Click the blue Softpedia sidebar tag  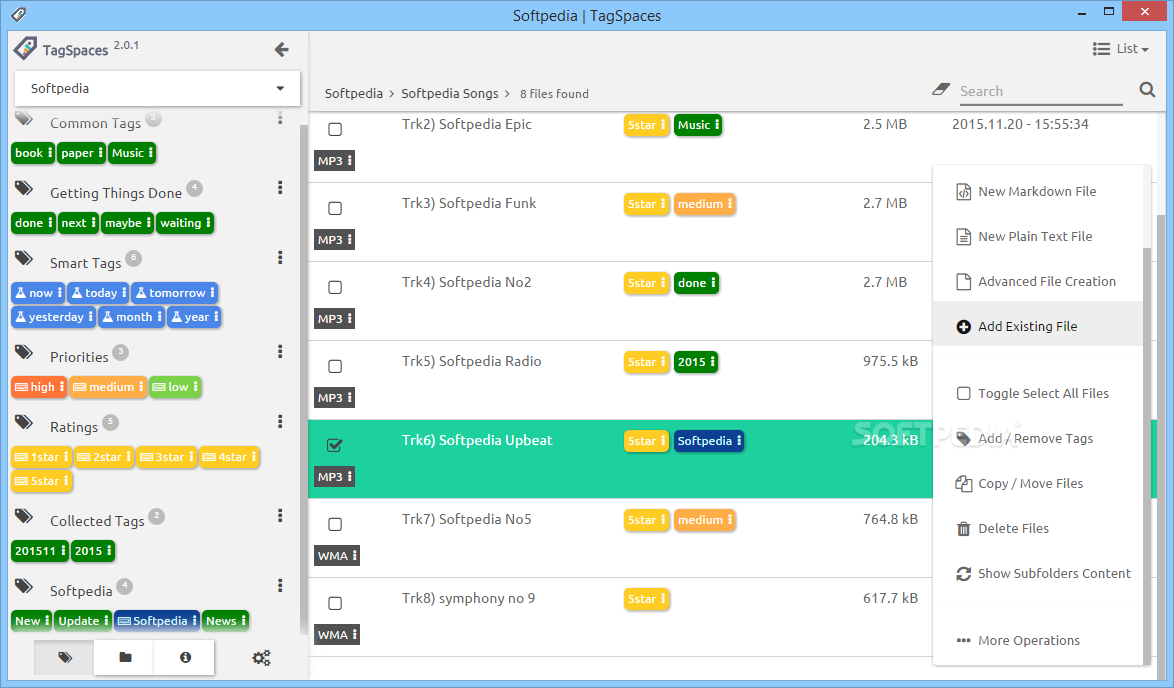tap(156, 621)
